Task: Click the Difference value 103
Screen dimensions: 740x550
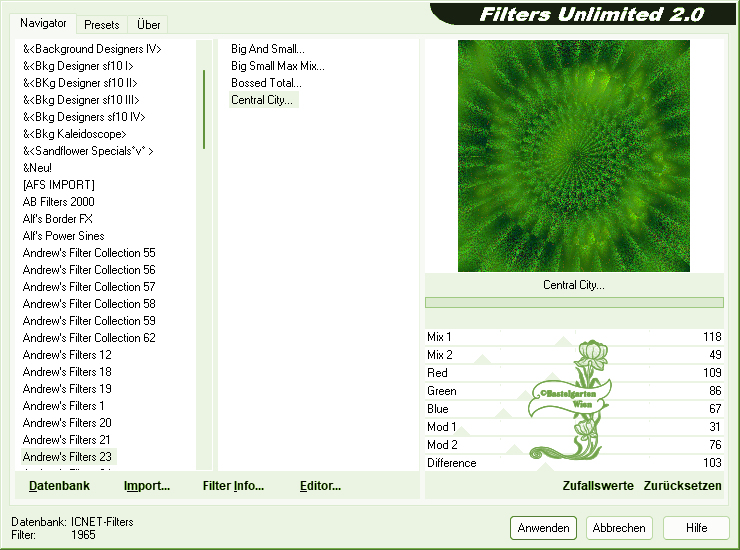Action: (712, 463)
